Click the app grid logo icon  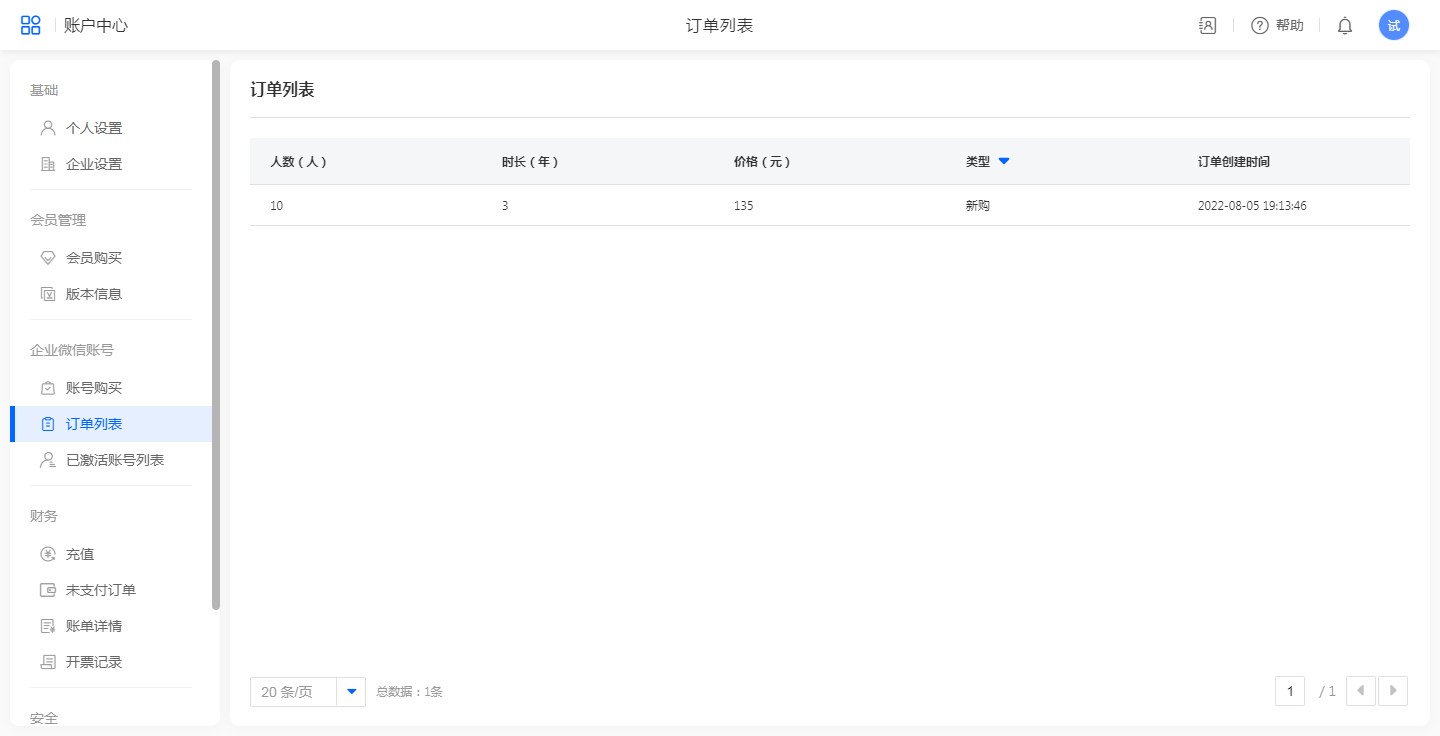(x=31, y=25)
